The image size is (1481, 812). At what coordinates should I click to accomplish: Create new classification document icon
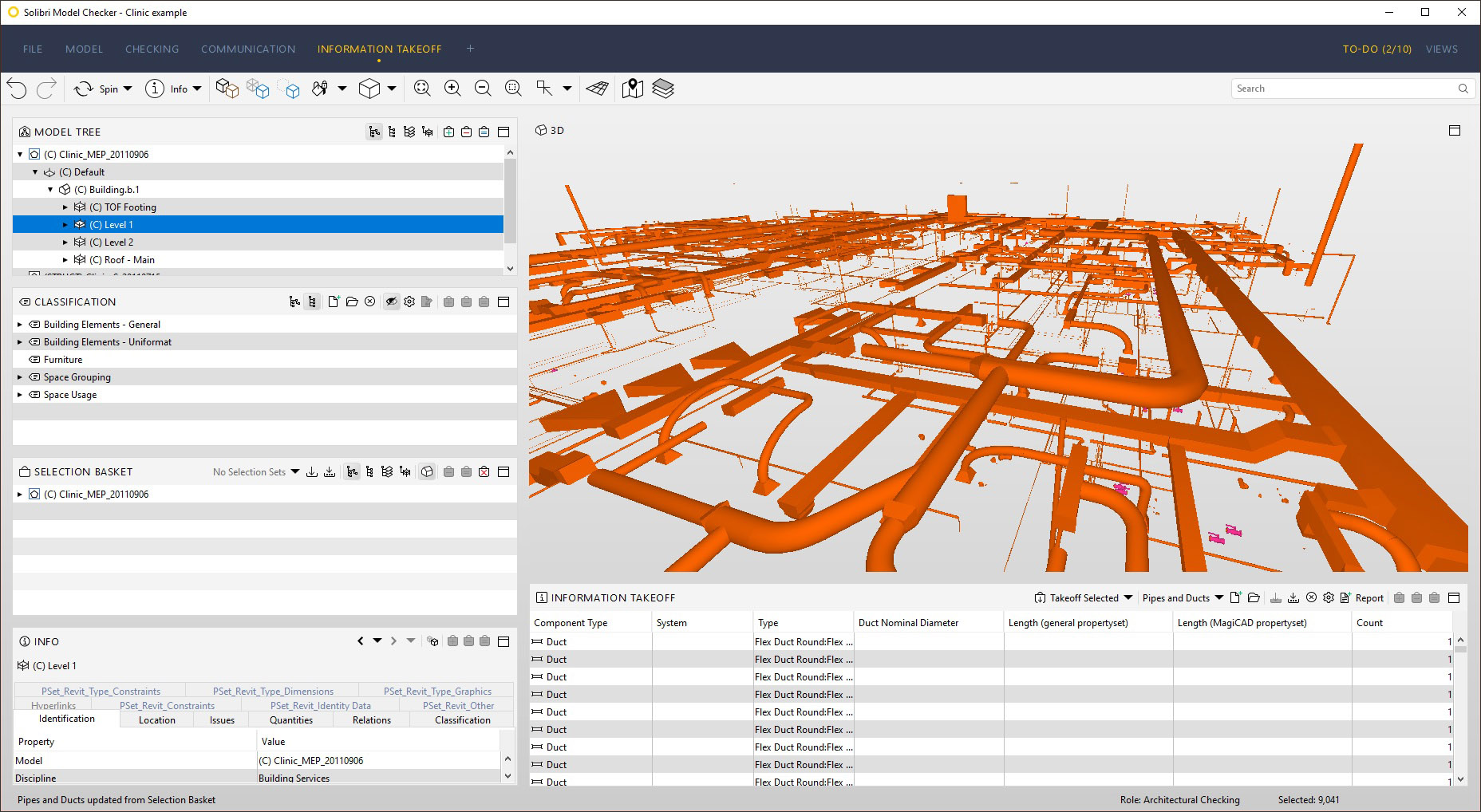[334, 302]
